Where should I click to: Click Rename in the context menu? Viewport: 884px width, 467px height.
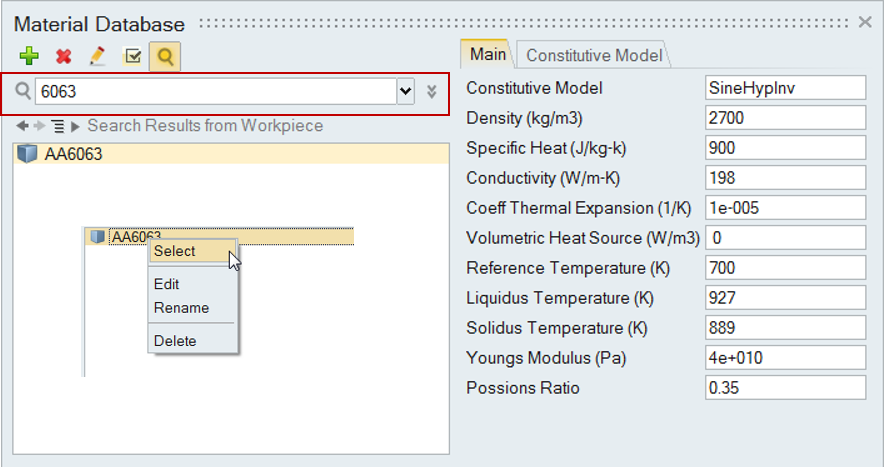(x=181, y=308)
